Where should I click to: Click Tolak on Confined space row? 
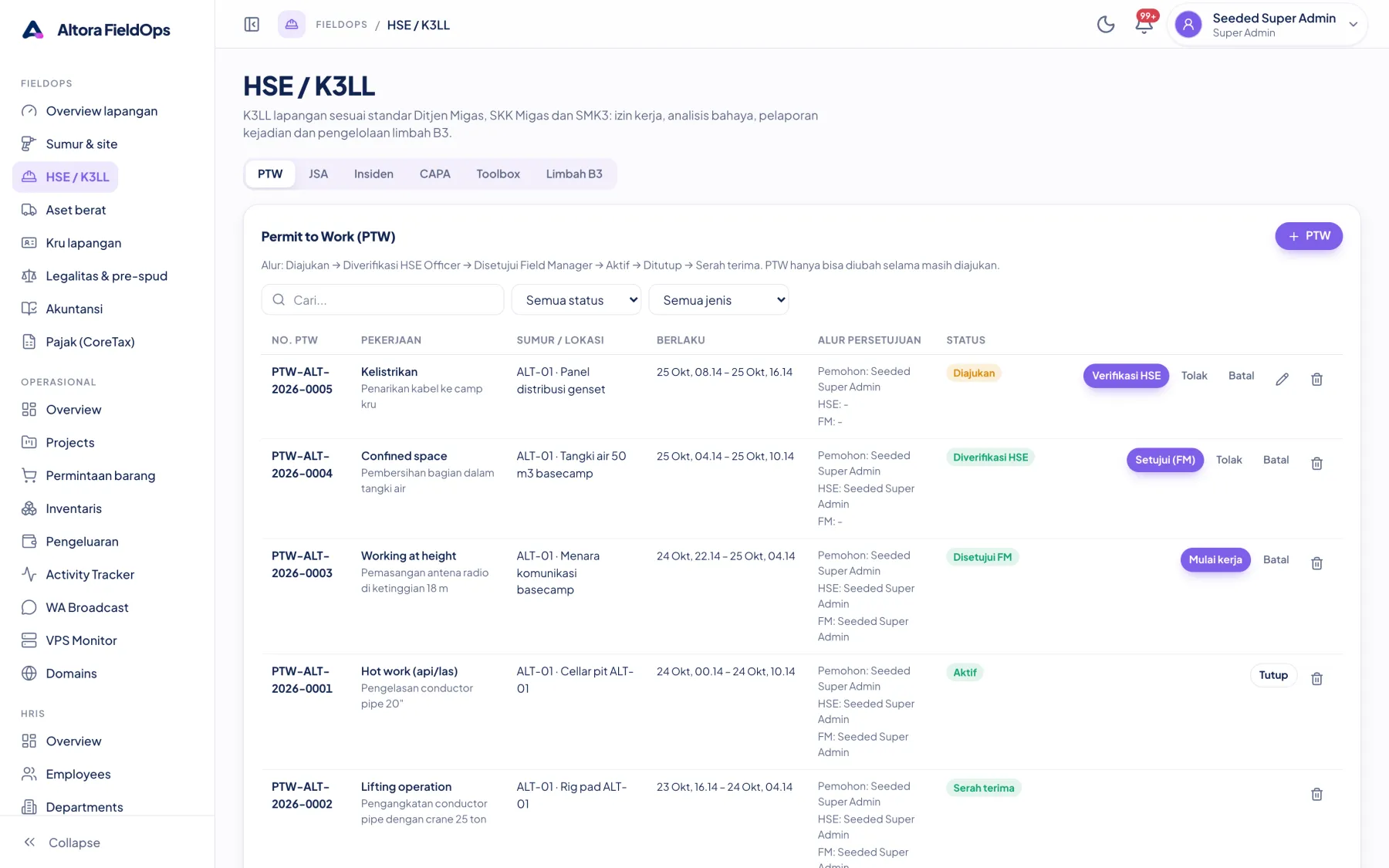pos(1229,460)
